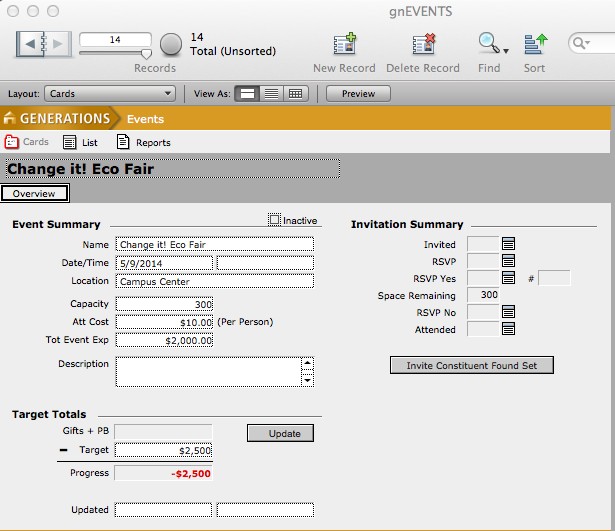615x531 pixels.
Task: Click the New Record icon
Action: pyautogui.click(x=344, y=44)
